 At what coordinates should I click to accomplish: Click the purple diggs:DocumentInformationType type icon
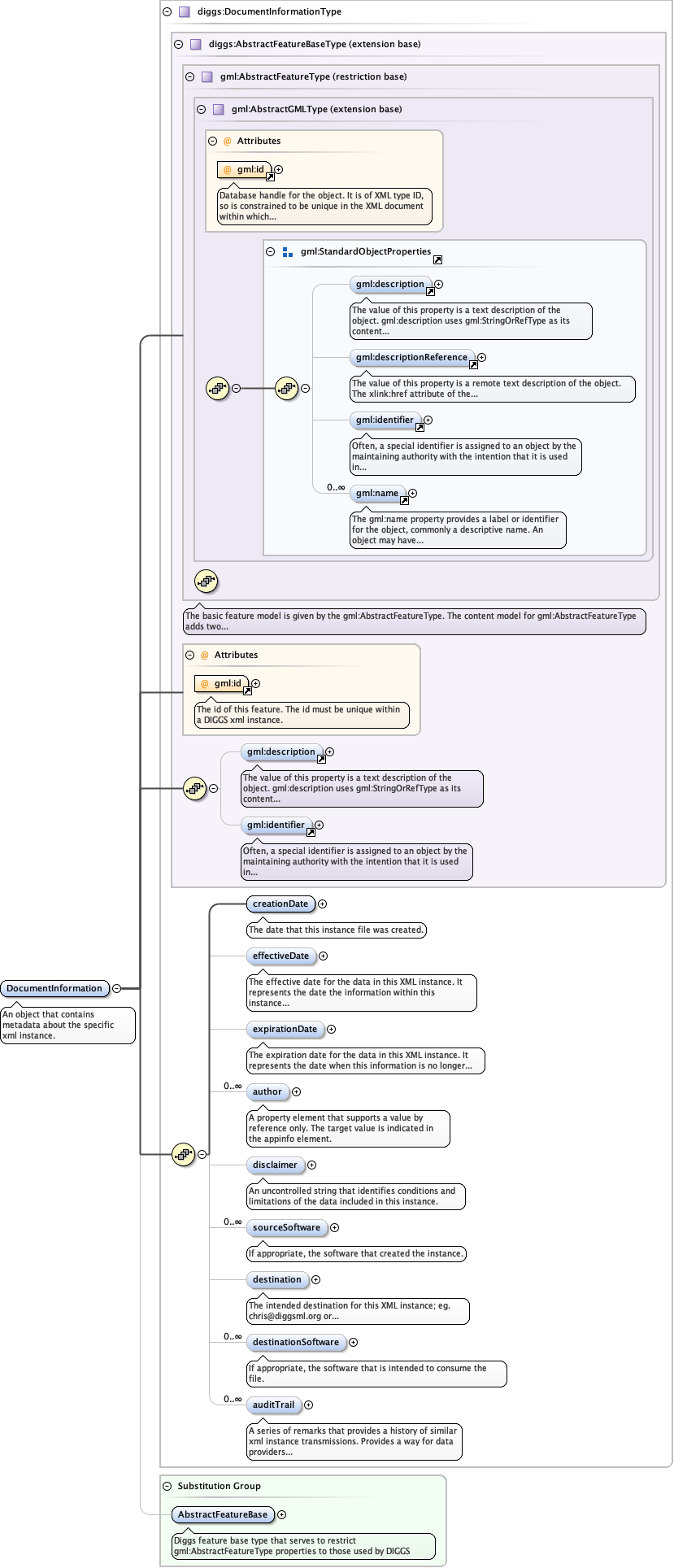point(185,12)
